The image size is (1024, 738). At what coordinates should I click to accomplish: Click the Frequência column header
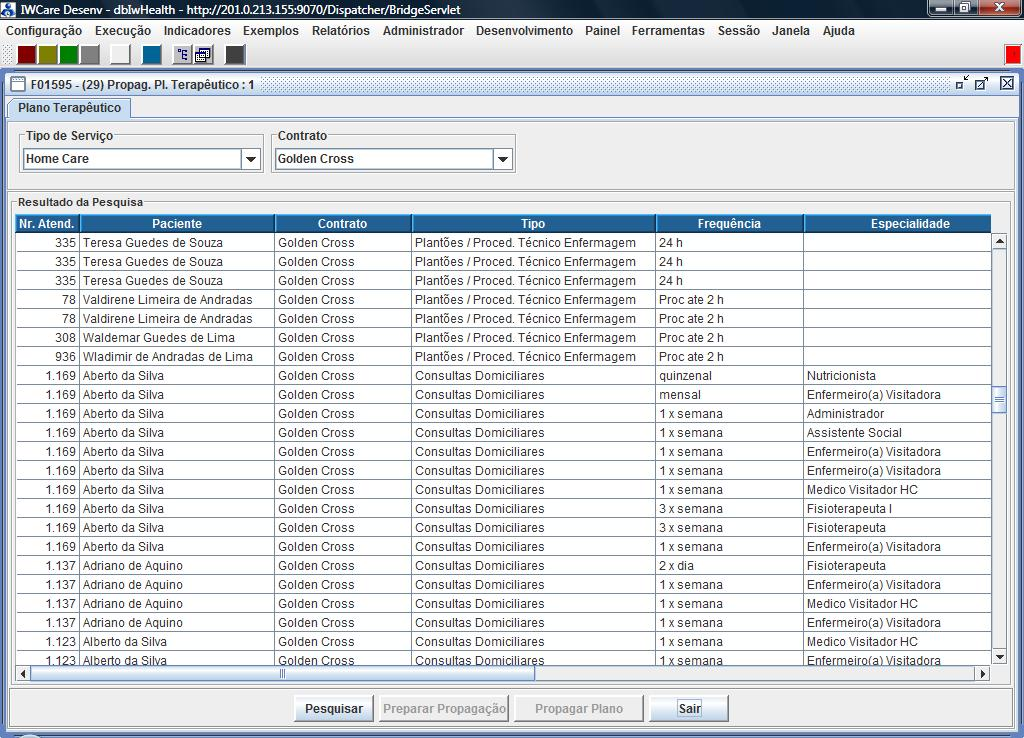[x=729, y=224]
